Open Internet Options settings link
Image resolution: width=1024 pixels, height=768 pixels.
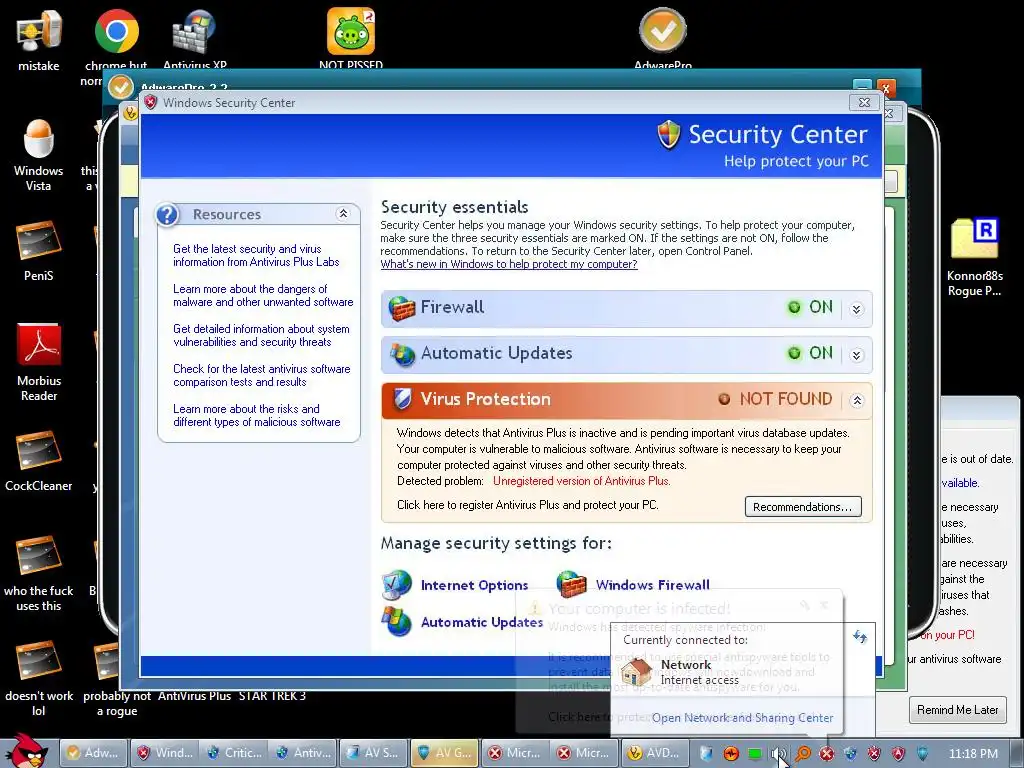(474, 585)
